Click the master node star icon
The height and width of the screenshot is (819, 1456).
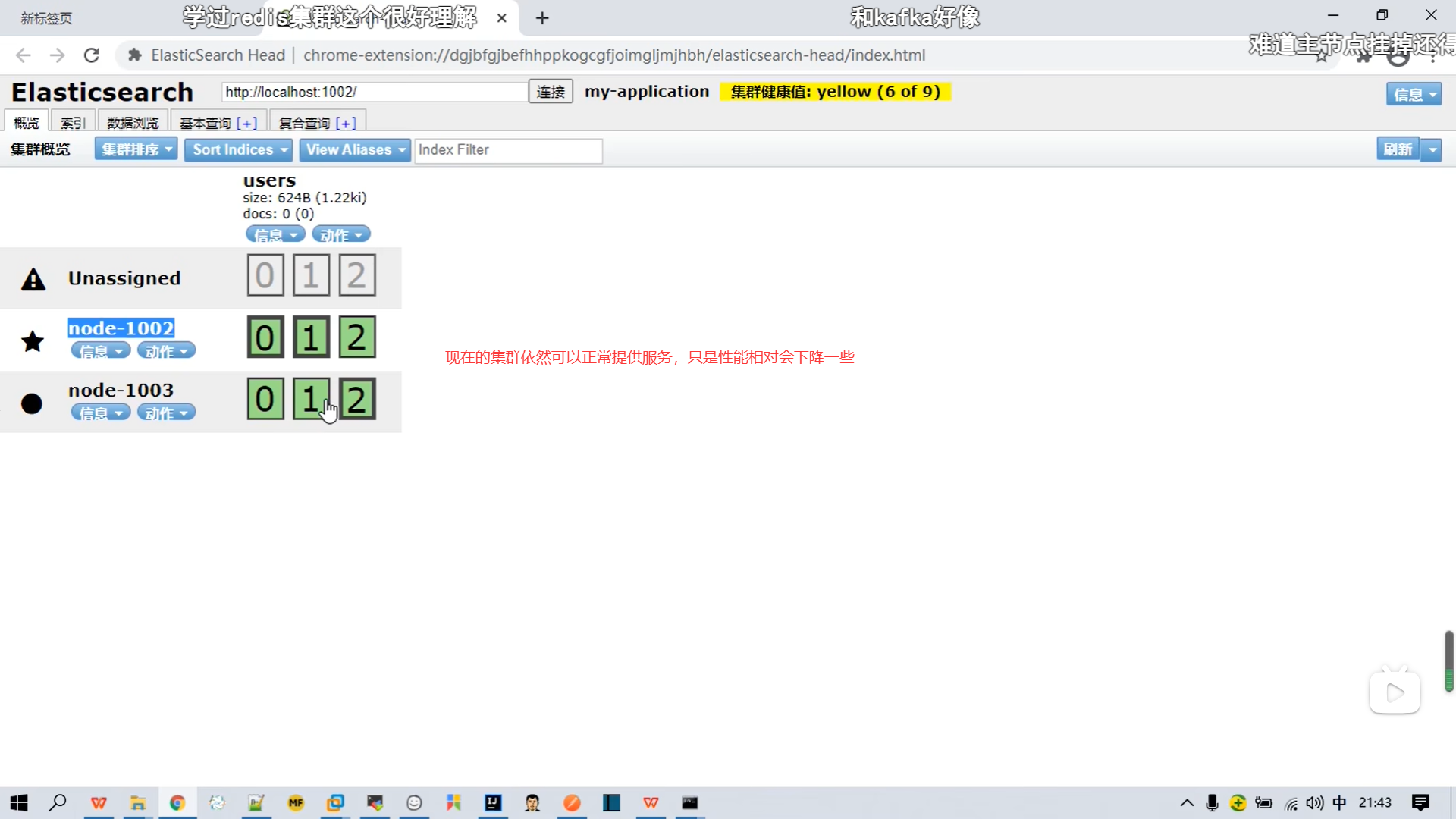click(33, 341)
